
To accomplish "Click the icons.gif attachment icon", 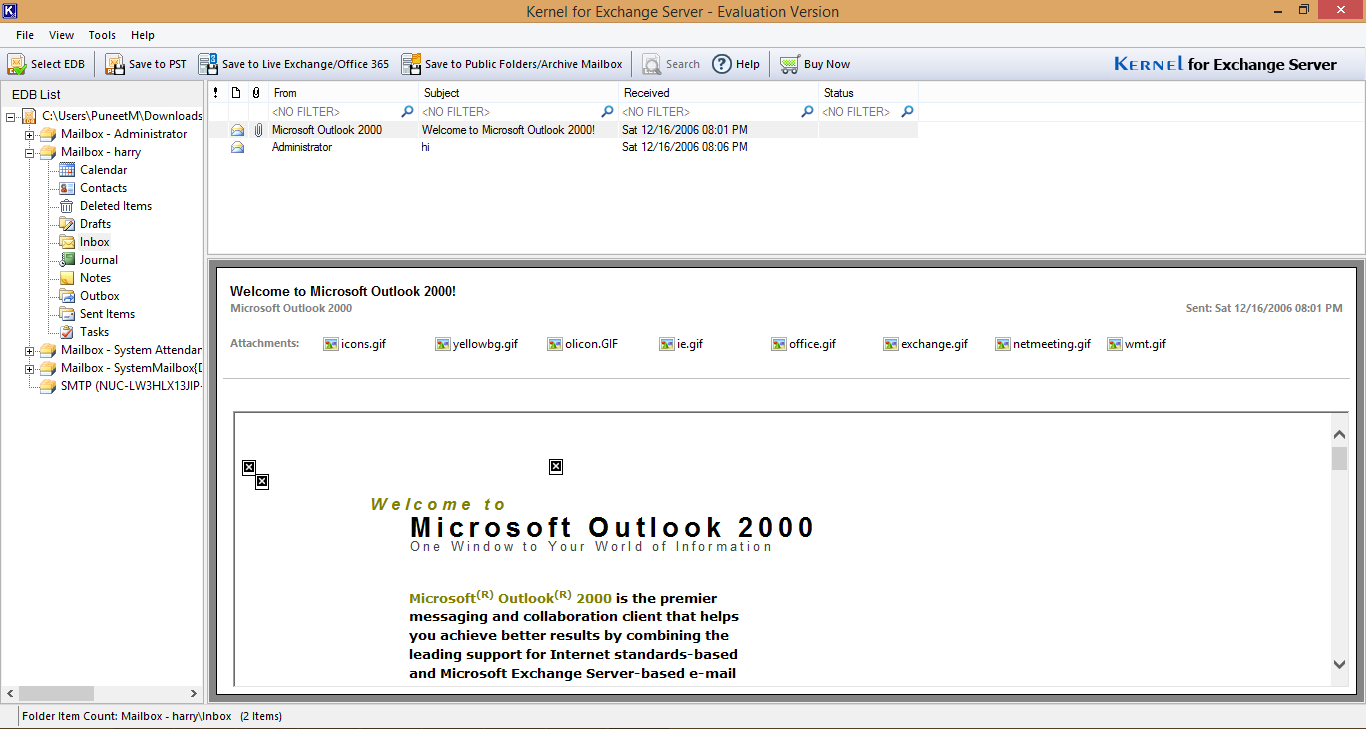I will (331, 344).
